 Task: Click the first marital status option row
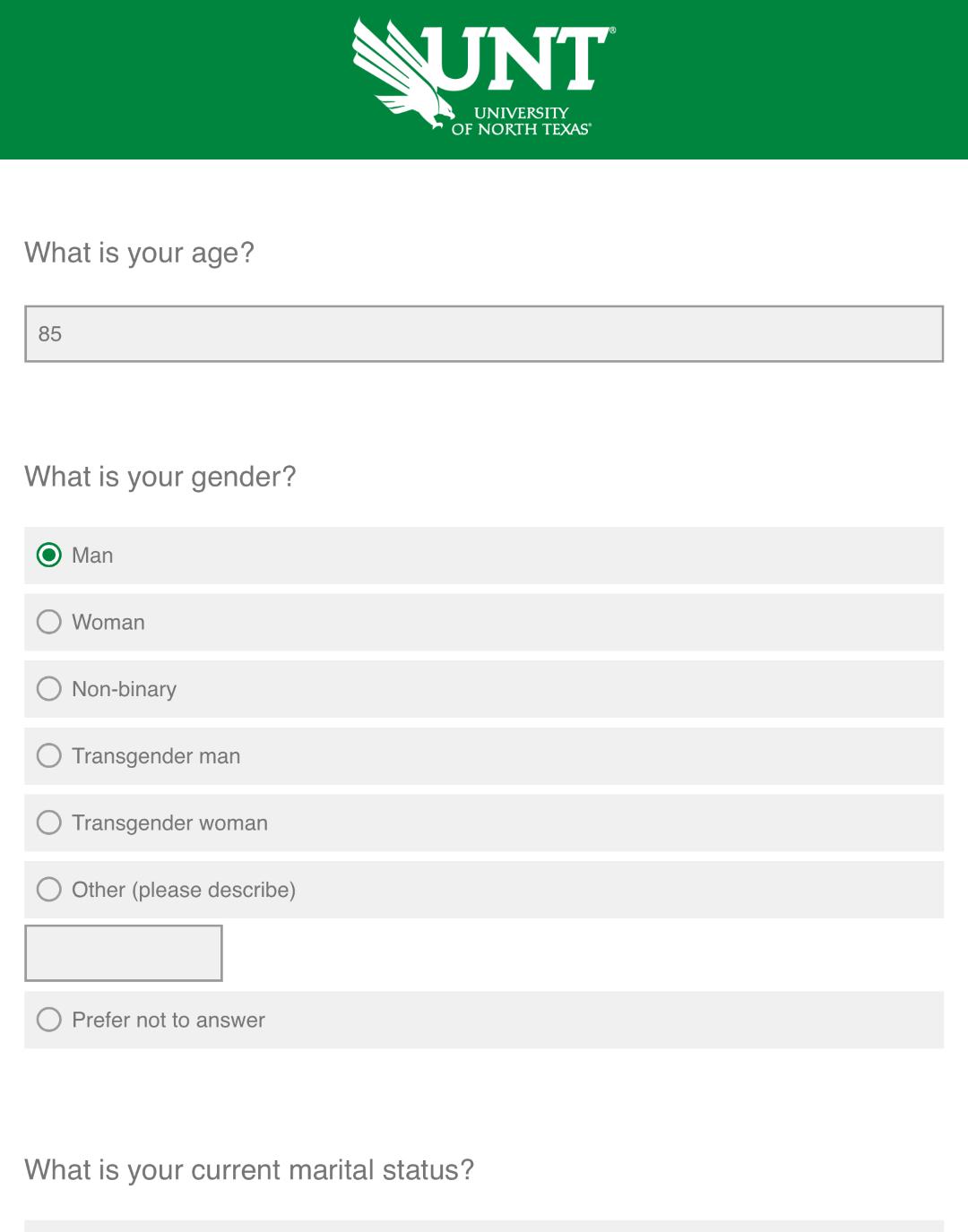484,1226
